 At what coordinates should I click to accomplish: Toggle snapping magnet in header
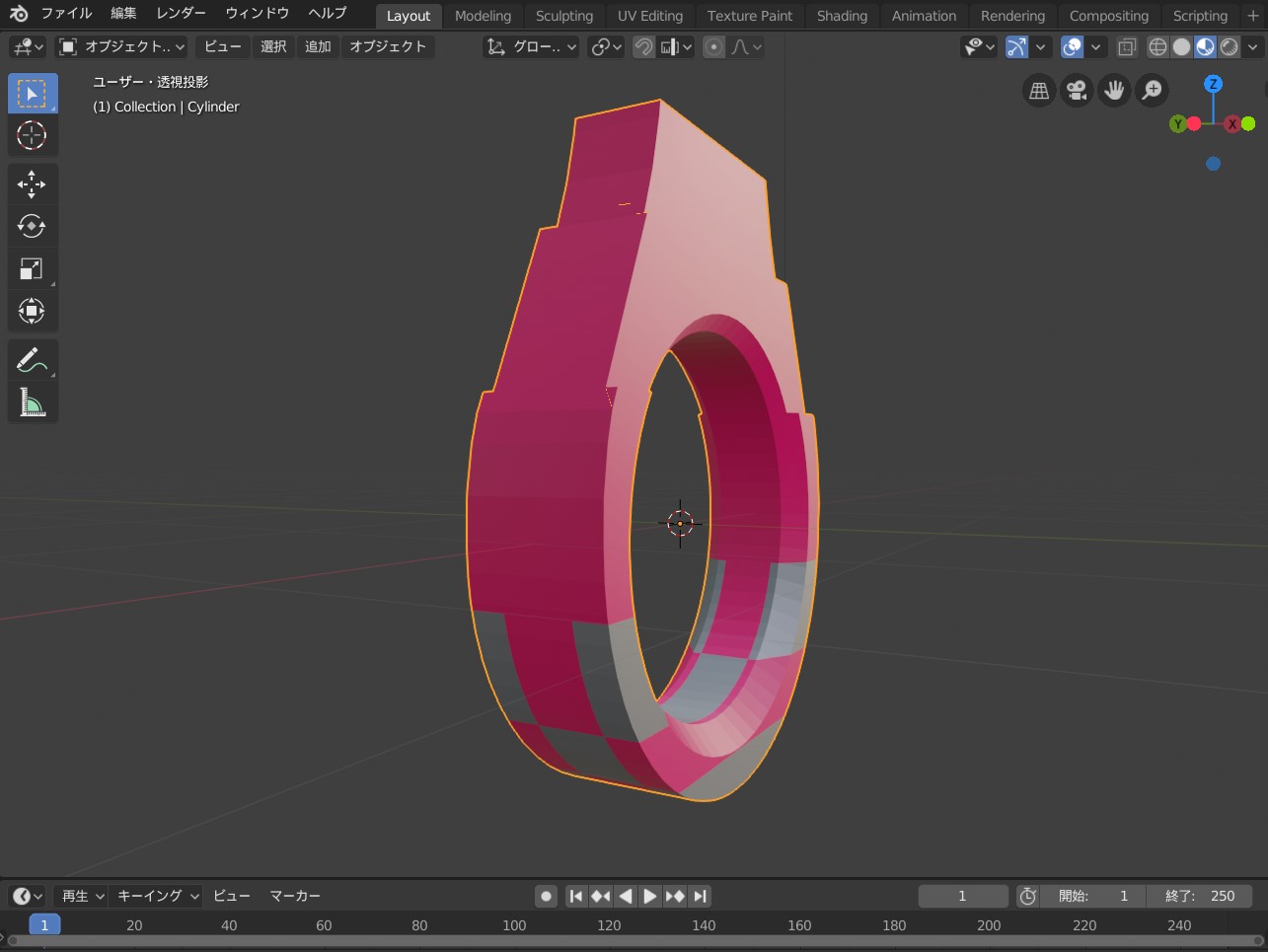(643, 46)
